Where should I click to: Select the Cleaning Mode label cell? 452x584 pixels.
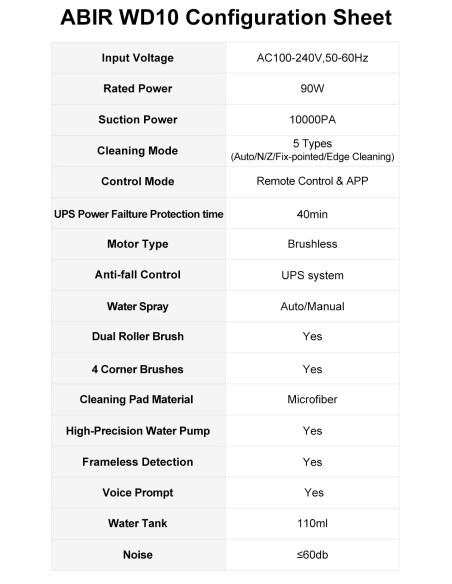(138, 151)
